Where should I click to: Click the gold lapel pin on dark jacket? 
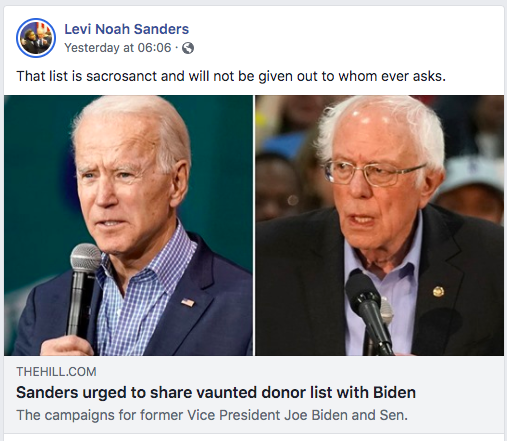[438, 291]
